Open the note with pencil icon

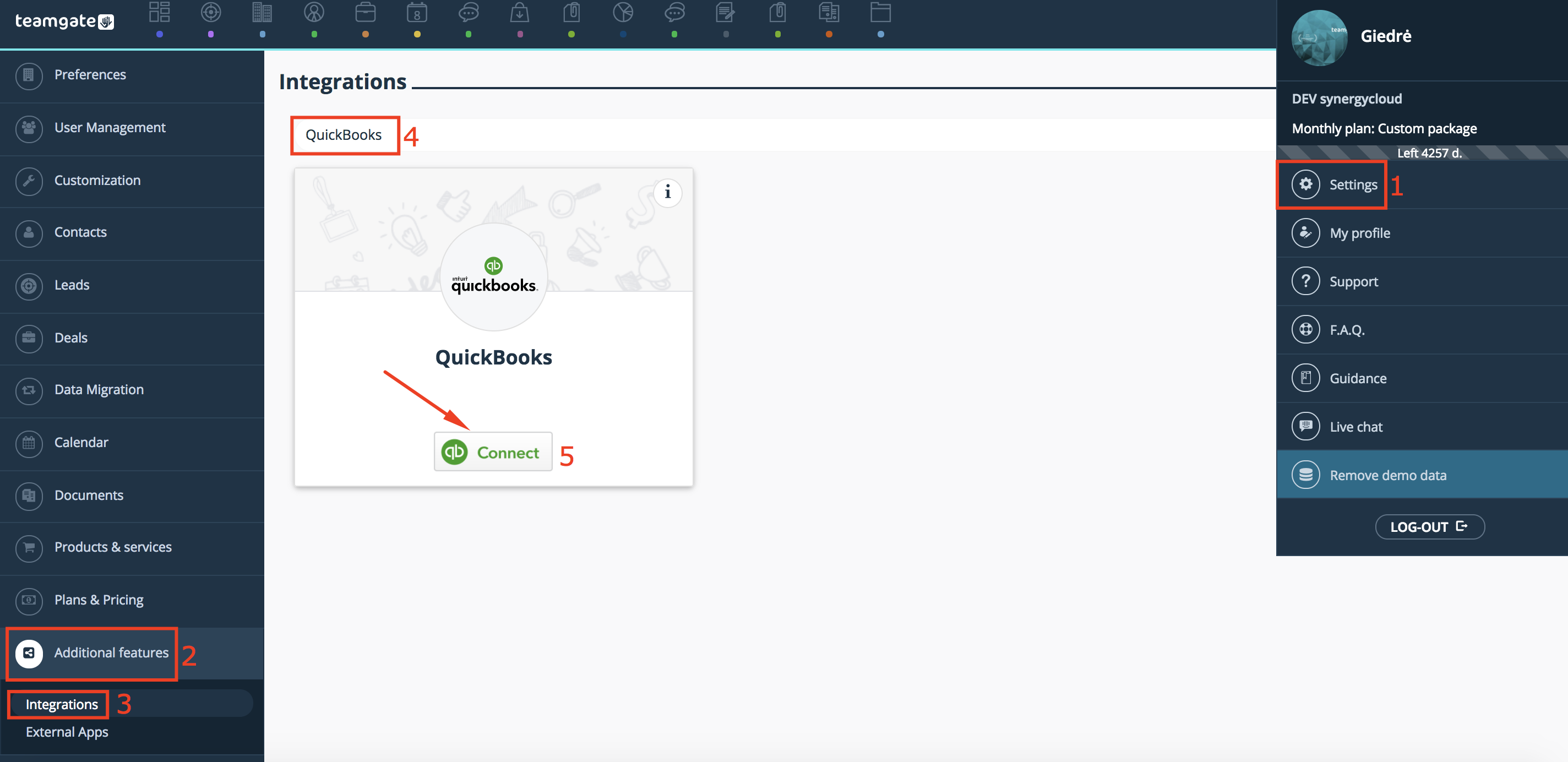click(726, 12)
